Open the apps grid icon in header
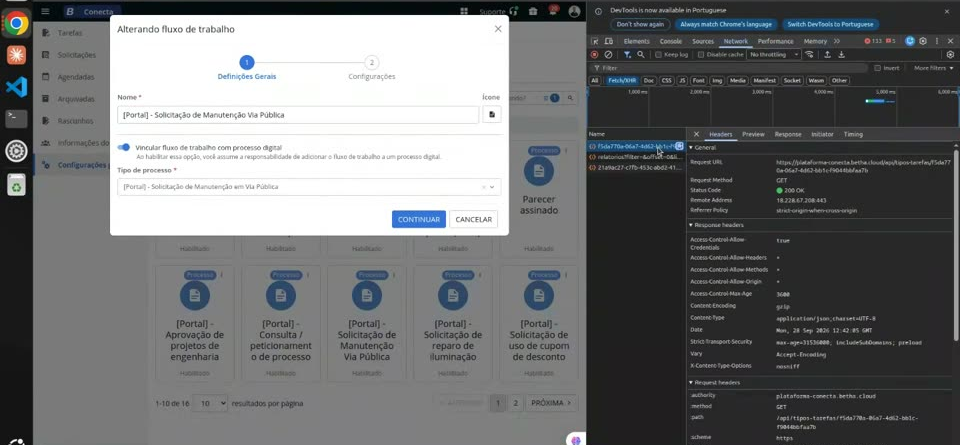 pyautogui.click(x=464, y=12)
